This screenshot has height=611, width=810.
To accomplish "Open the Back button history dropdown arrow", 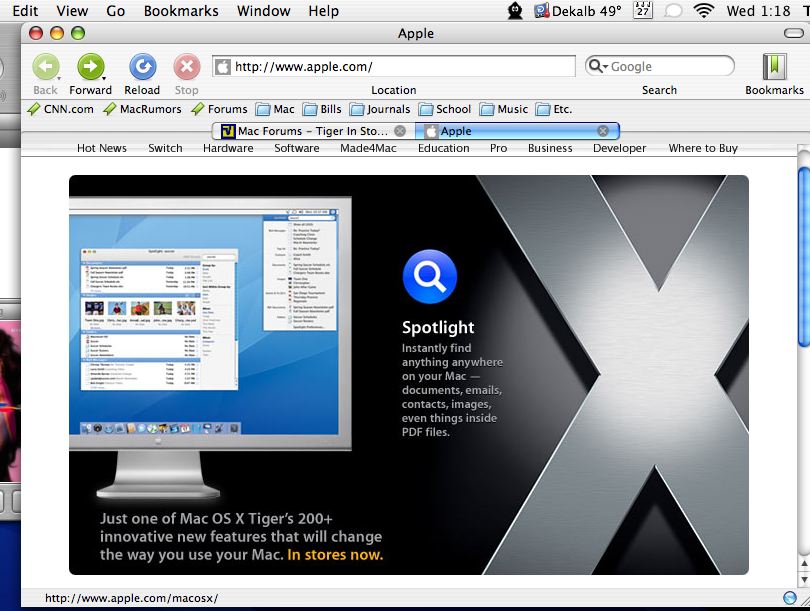I will 59,79.
